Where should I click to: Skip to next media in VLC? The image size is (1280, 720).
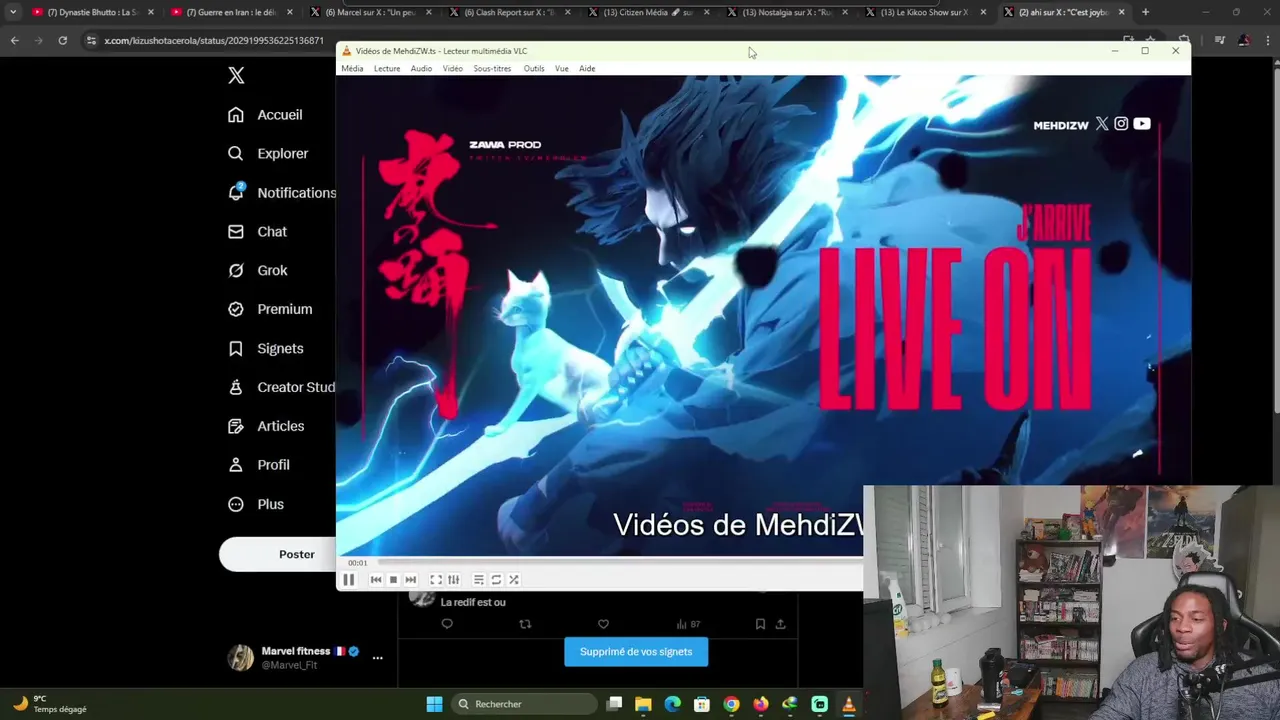(410, 580)
